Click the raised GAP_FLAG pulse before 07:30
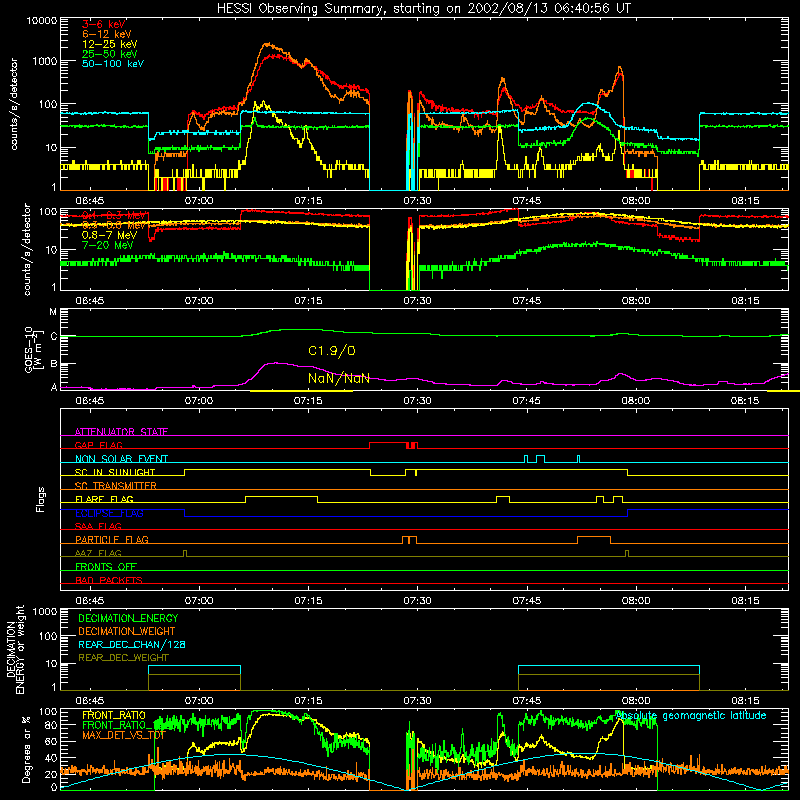The width and height of the screenshot is (800, 800). (388, 443)
